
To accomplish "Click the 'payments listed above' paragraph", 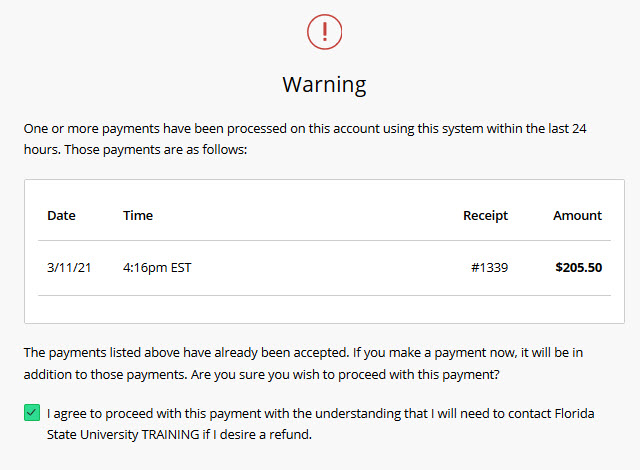I will click(303, 364).
